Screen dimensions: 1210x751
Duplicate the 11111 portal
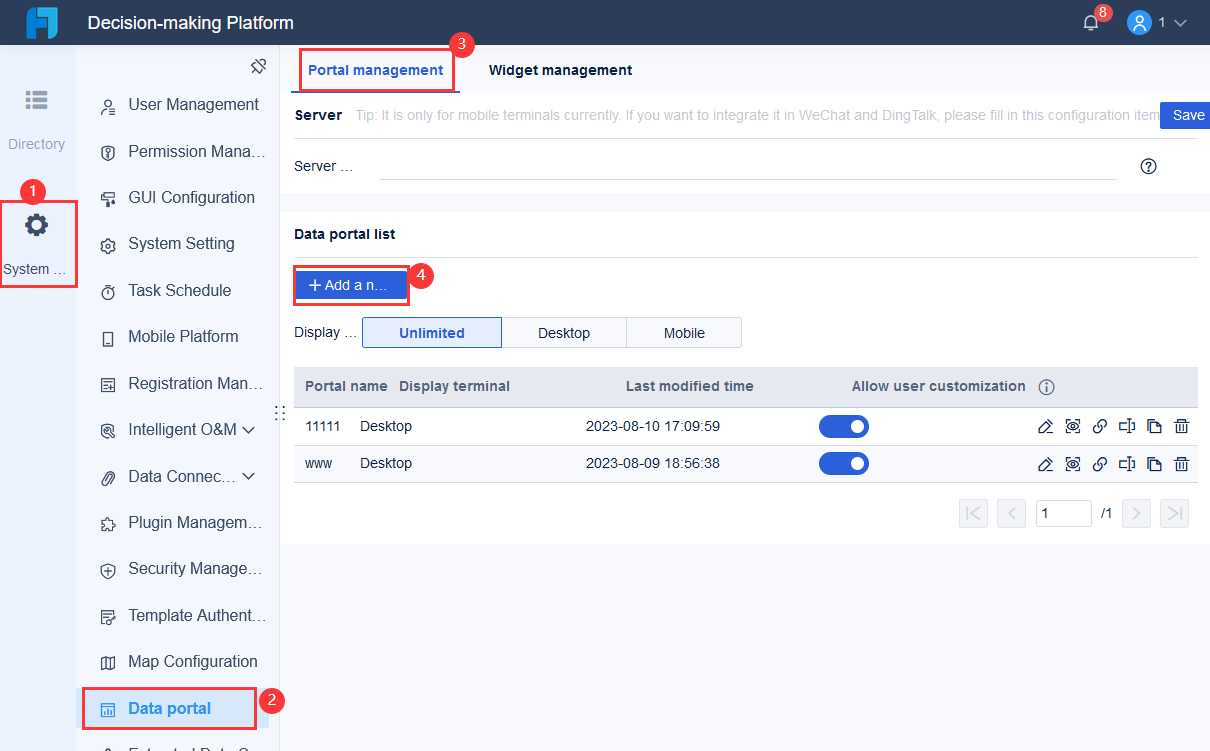point(1154,426)
